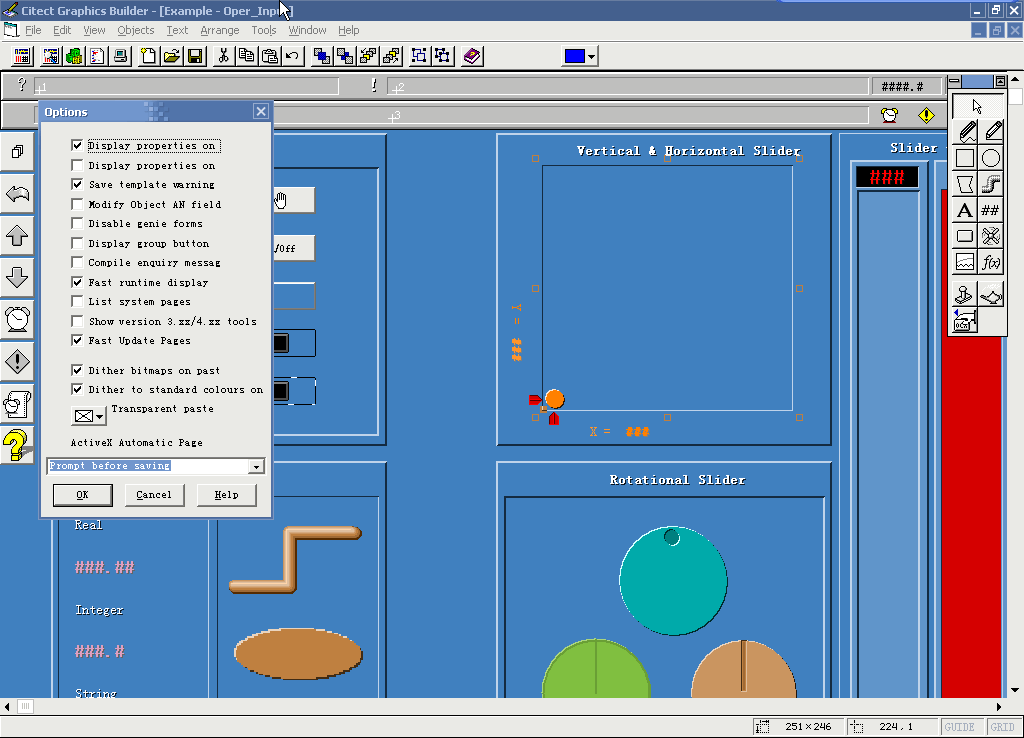Expand 'Prompt before saving' combo box

pos(257,466)
